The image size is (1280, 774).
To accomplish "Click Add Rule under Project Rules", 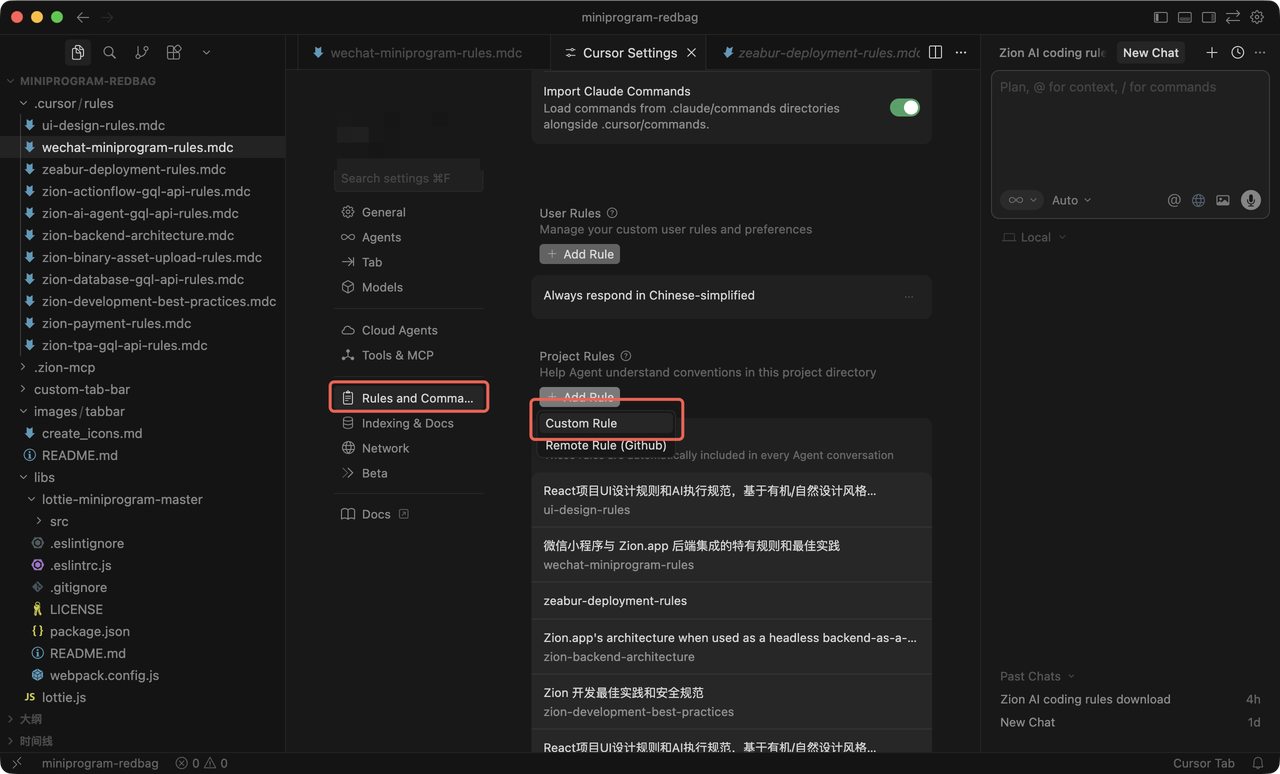I will [580, 397].
